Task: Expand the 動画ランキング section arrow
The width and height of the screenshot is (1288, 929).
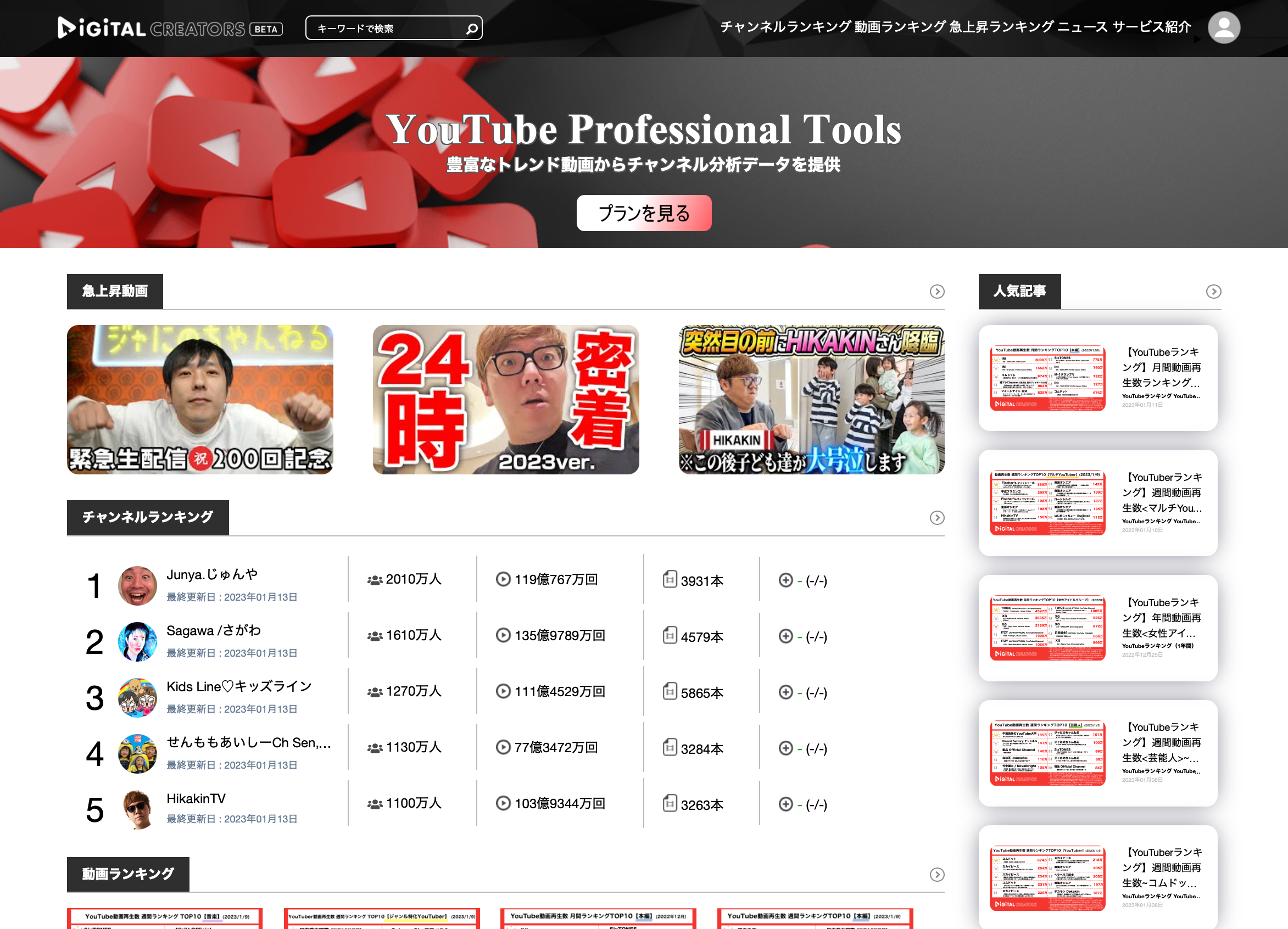Action: [x=936, y=875]
